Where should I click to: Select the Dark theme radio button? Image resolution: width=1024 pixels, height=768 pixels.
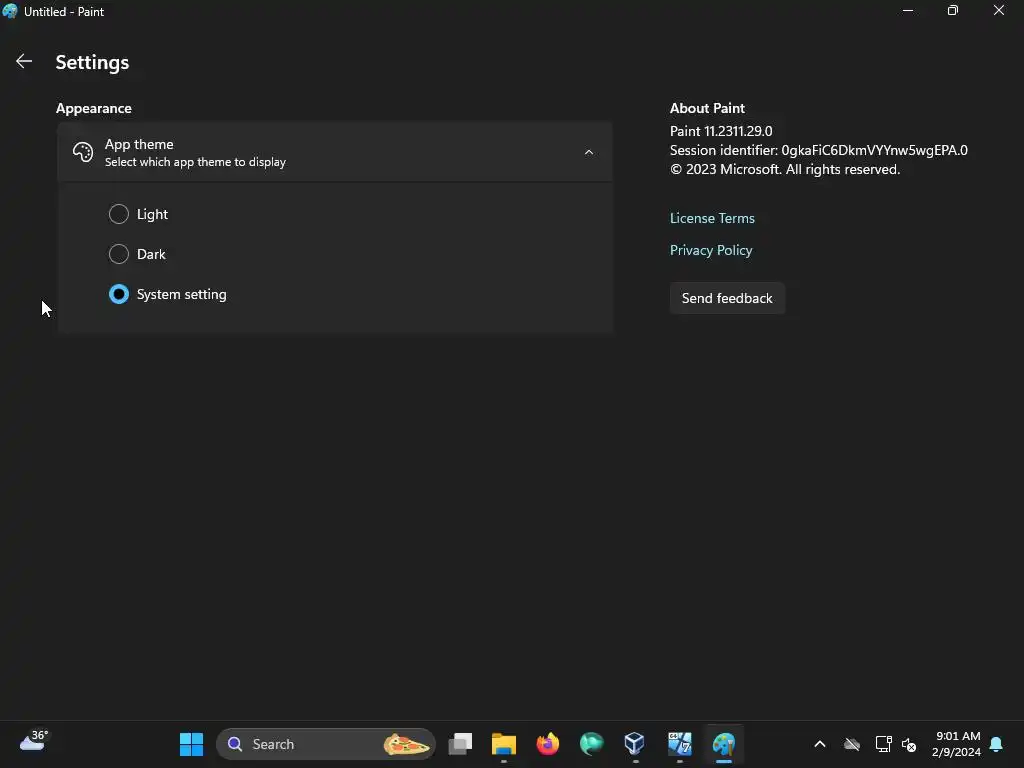(x=119, y=254)
